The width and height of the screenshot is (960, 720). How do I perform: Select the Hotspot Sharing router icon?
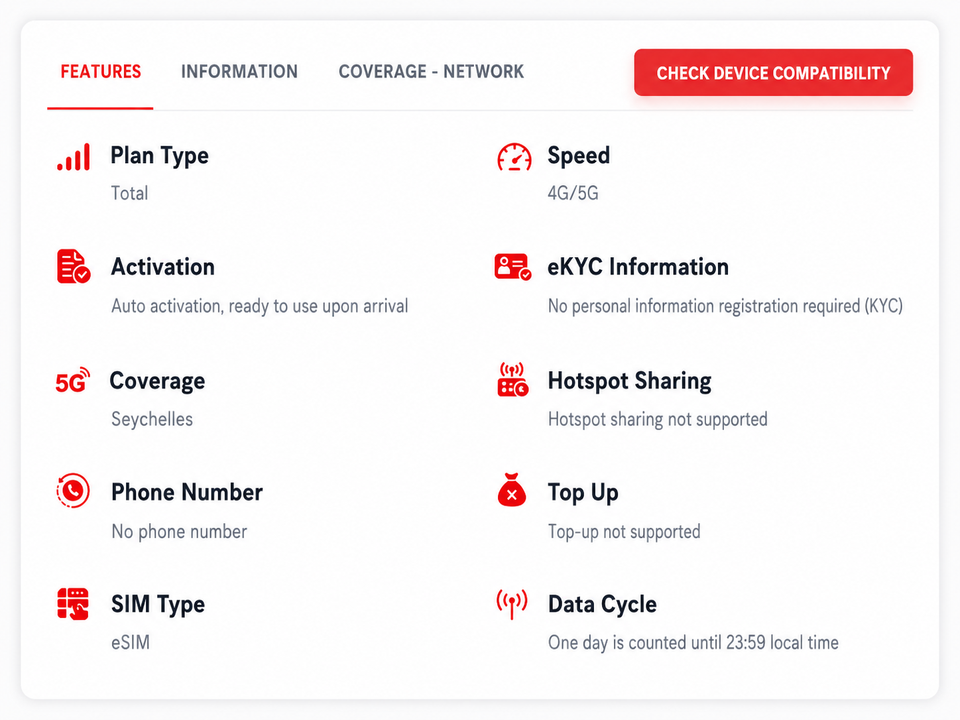click(x=512, y=380)
